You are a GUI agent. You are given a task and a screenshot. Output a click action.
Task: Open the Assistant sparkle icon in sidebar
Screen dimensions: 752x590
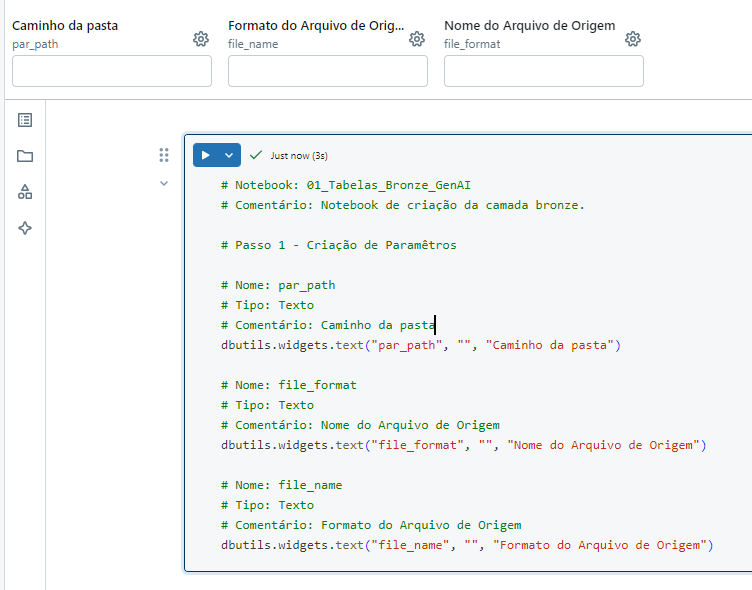25,228
